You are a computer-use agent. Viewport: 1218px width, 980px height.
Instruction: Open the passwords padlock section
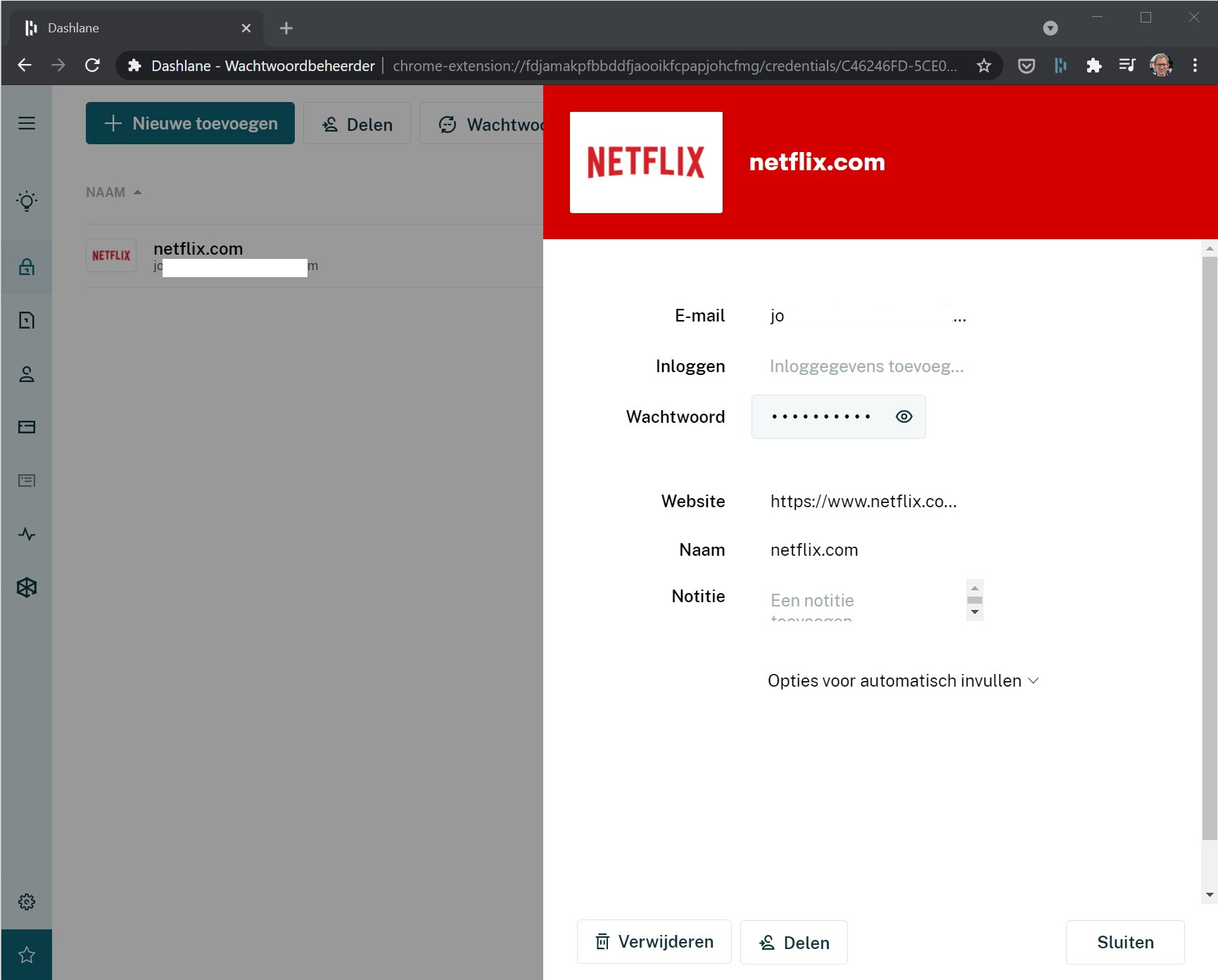click(27, 267)
